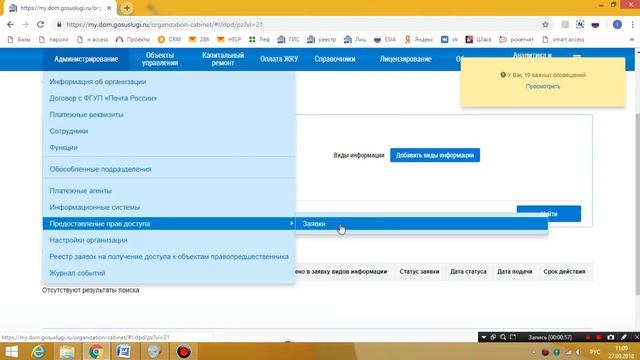Open a new browser tab with plus
The image size is (640, 360).
[127, 8]
